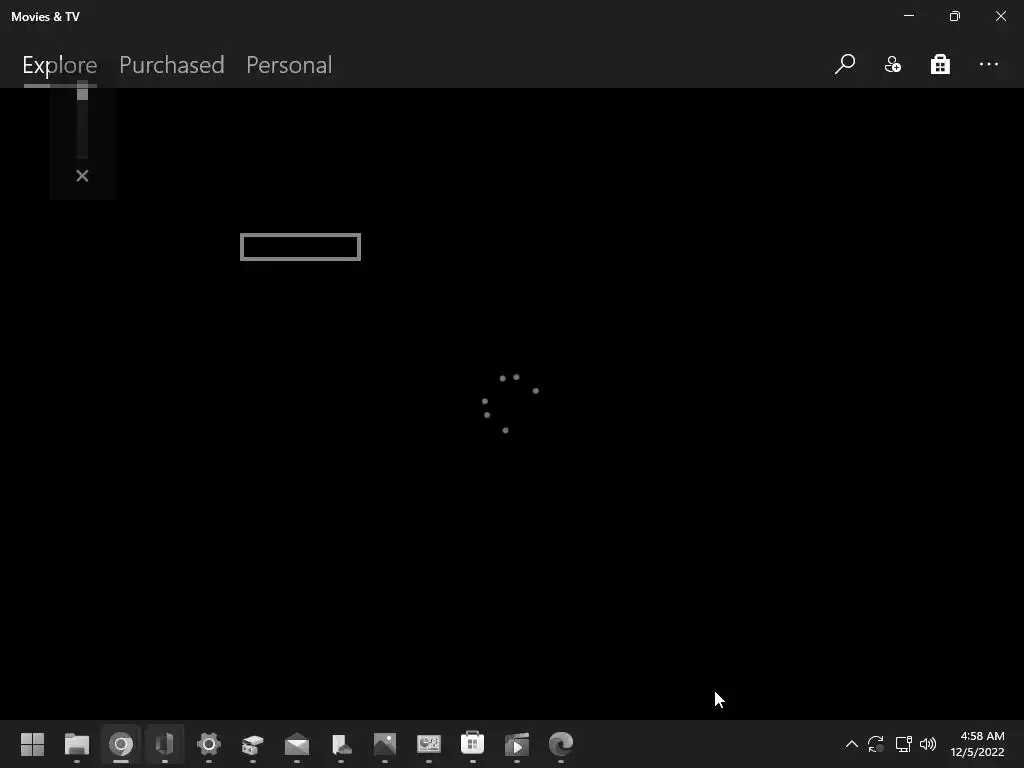Open the Windows Start menu

pyautogui.click(x=33, y=744)
